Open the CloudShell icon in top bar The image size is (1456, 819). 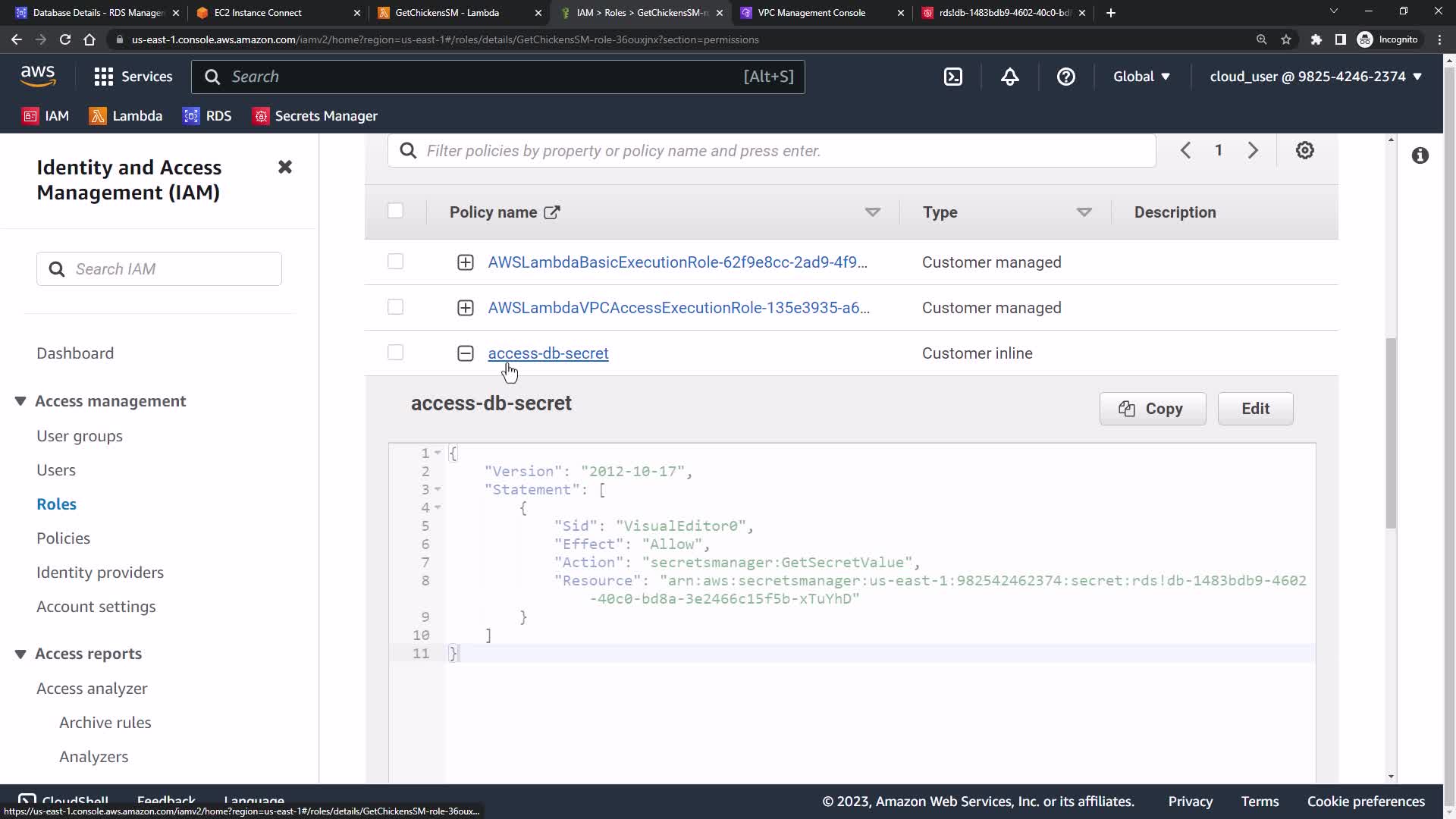[x=953, y=77]
